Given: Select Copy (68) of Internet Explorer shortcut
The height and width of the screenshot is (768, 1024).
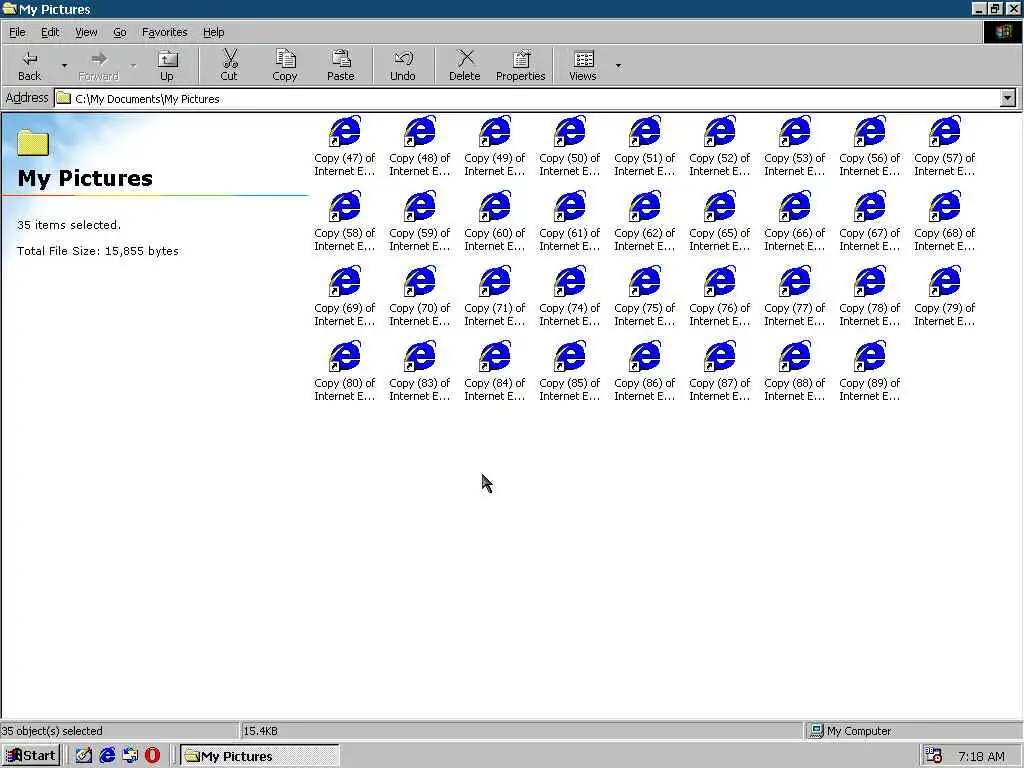Looking at the screenshot, I should [945, 221].
